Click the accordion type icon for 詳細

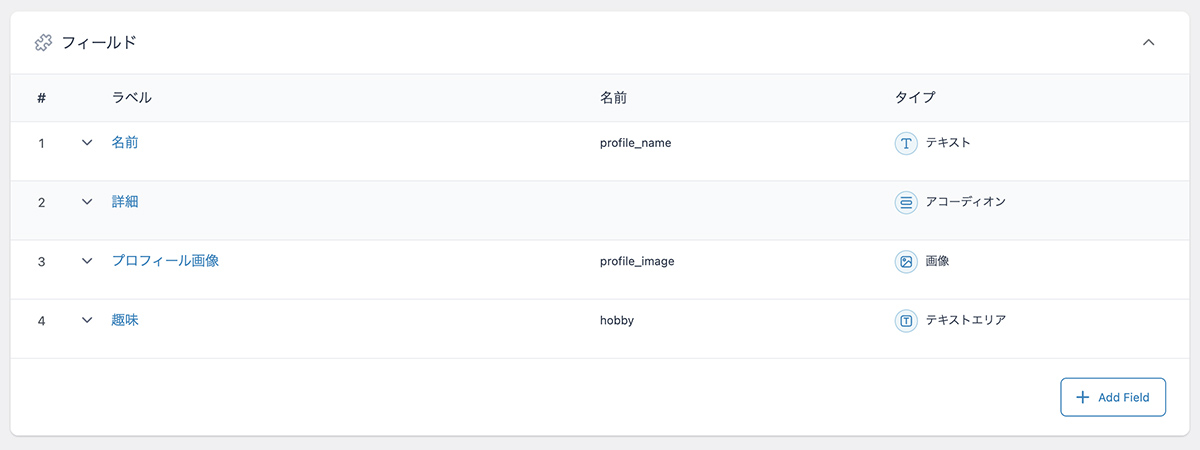(x=906, y=202)
